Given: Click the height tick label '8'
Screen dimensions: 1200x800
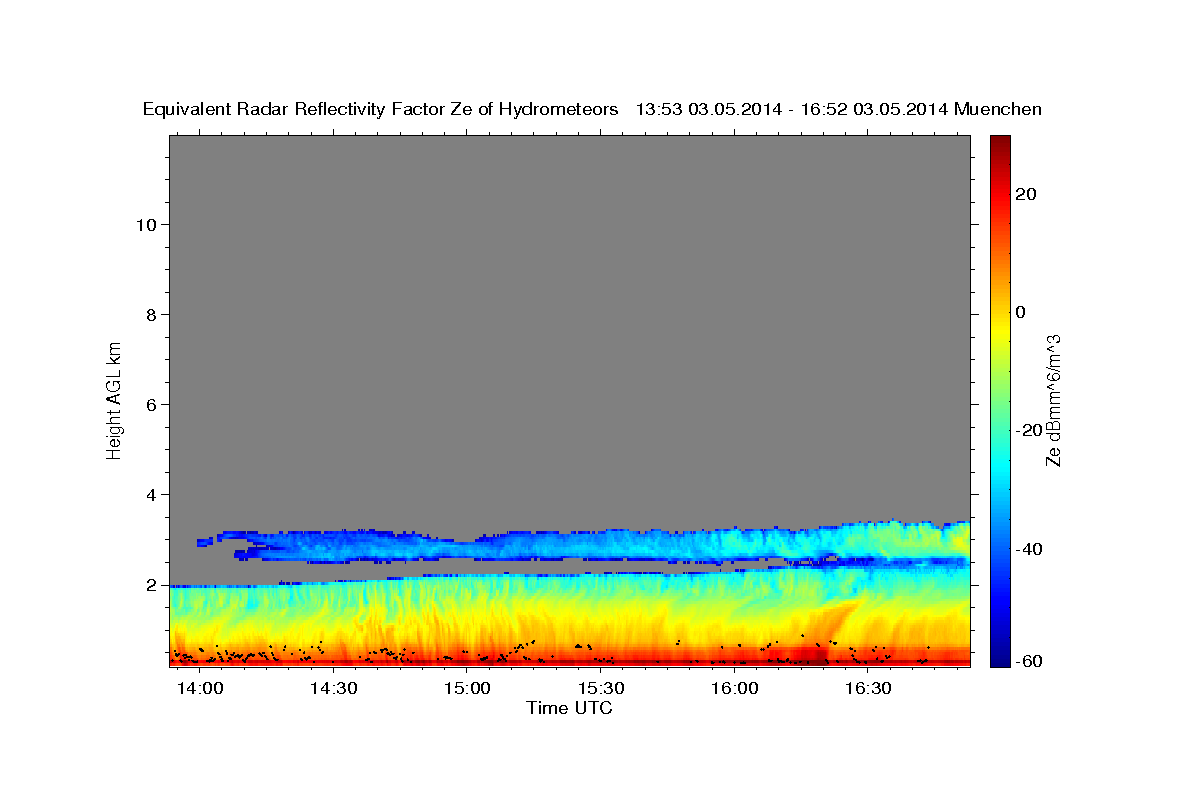Looking at the screenshot, I should point(151,314).
